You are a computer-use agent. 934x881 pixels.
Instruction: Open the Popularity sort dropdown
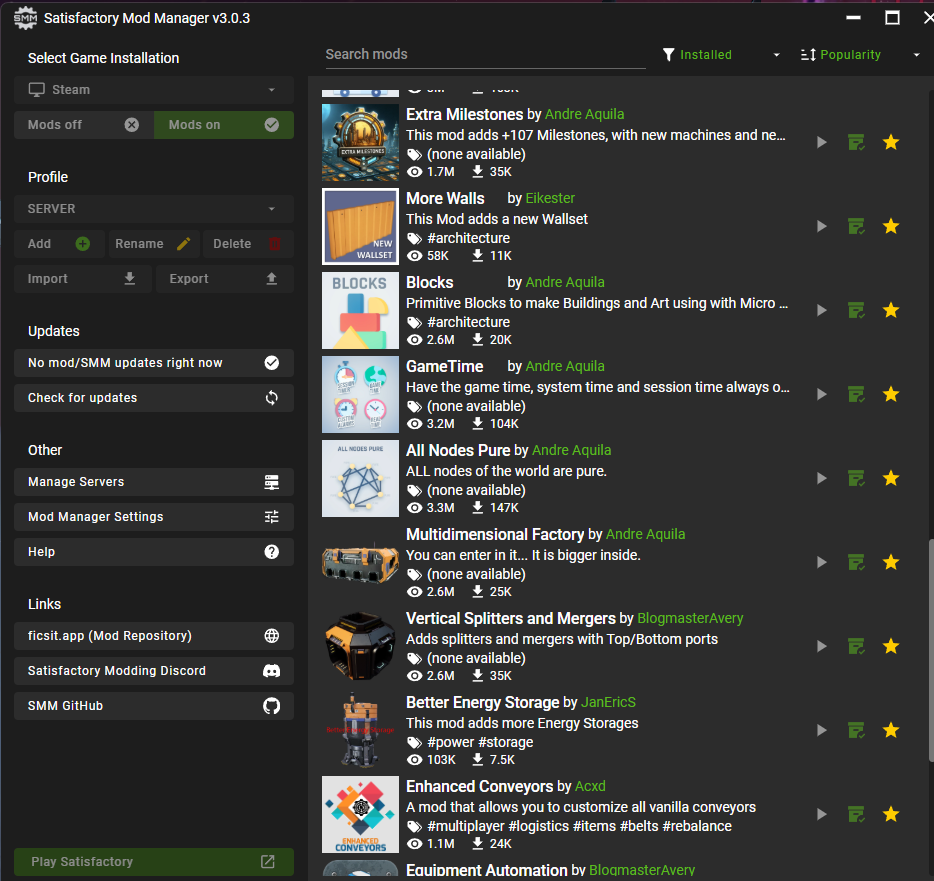point(861,55)
